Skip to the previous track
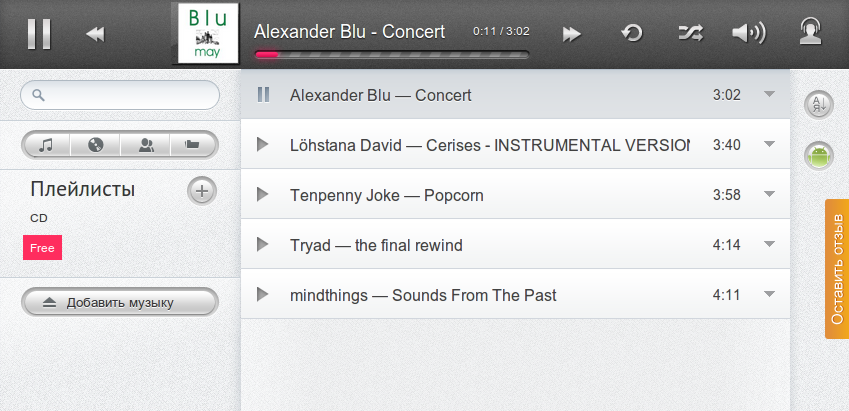The width and height of the screenshot is (849, 411). click(96, 34)
